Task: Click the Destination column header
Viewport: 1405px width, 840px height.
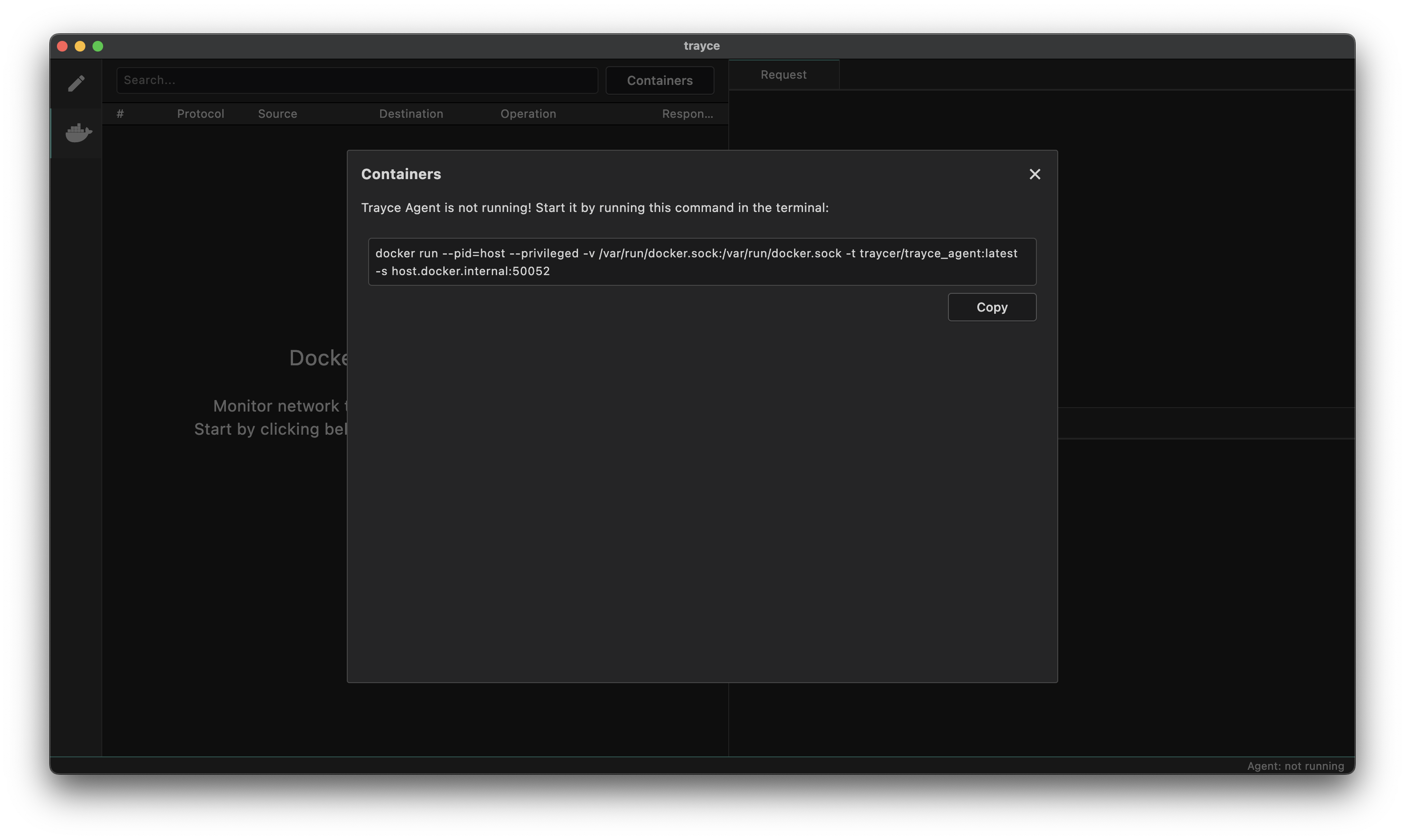Action: pyautogui.click(x=411, y=114)
